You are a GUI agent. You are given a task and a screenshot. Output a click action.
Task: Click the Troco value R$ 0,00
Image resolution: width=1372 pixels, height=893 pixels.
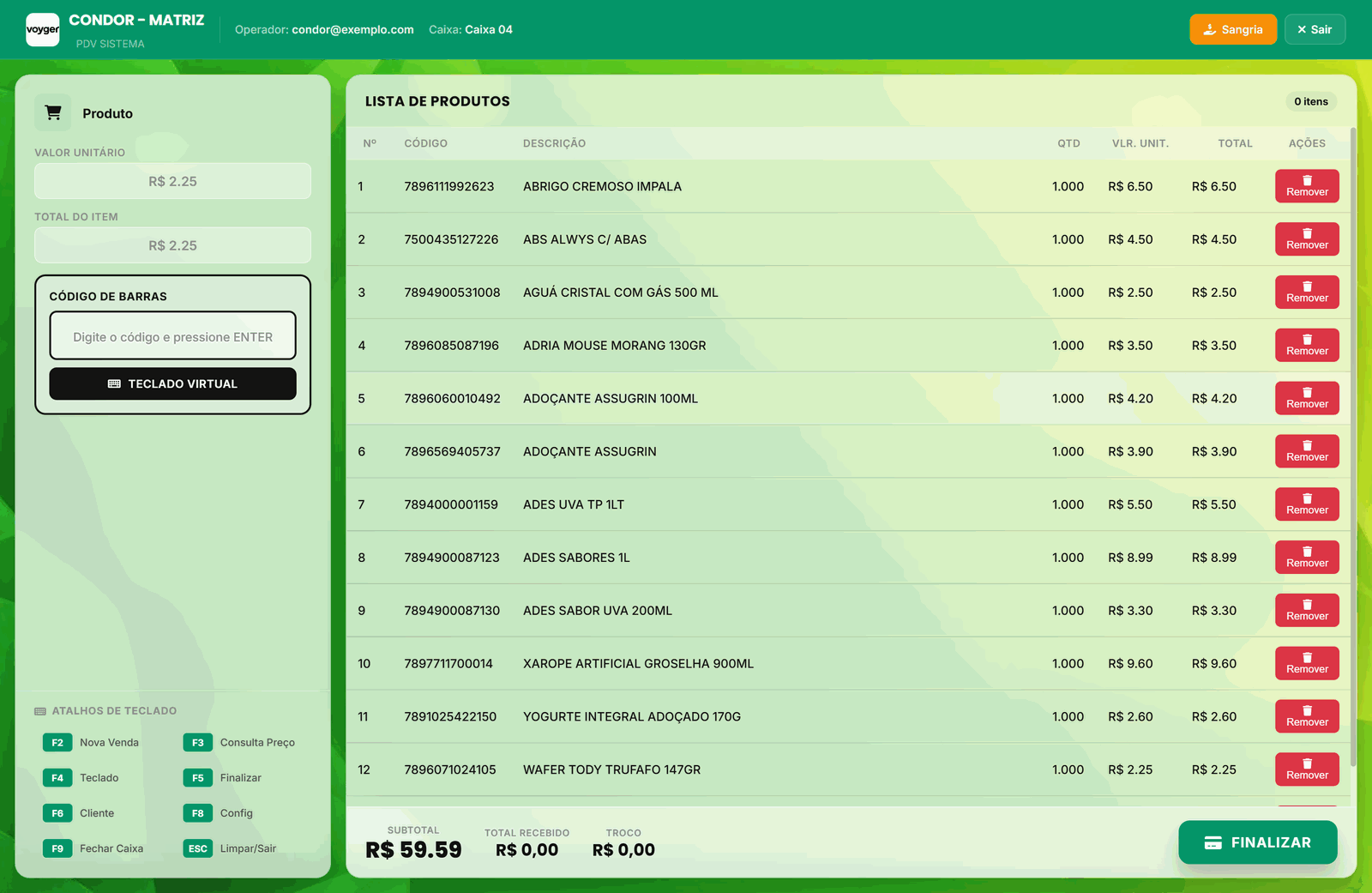pos(623,850)
